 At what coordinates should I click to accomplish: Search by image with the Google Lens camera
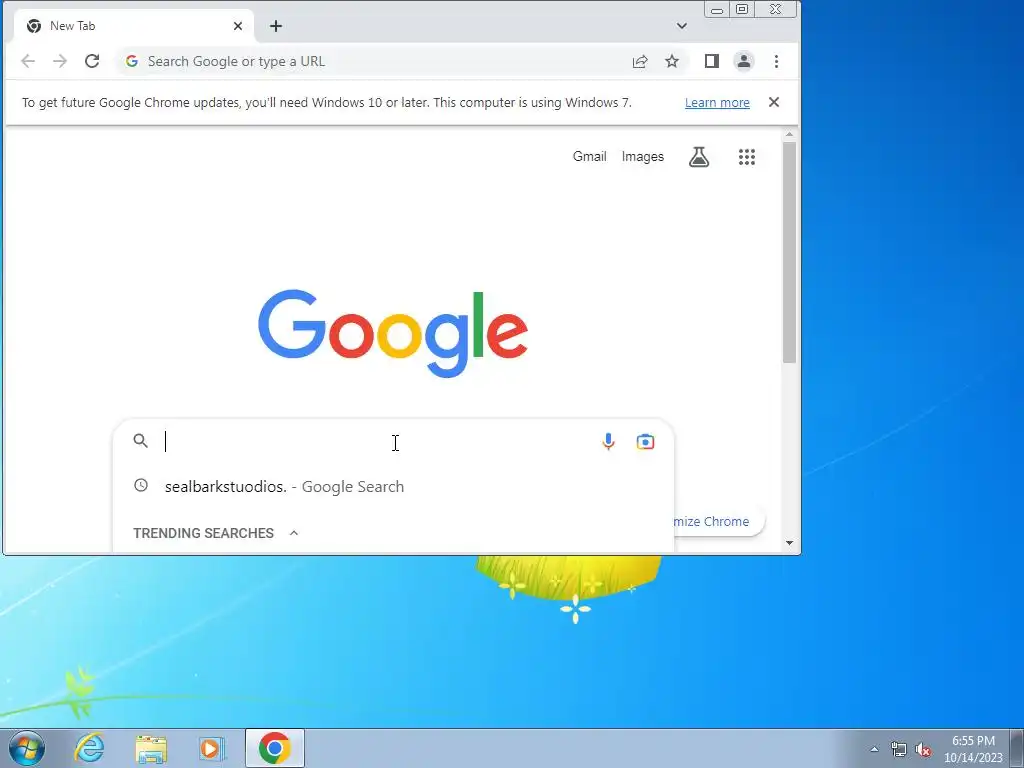coord(645,442)
